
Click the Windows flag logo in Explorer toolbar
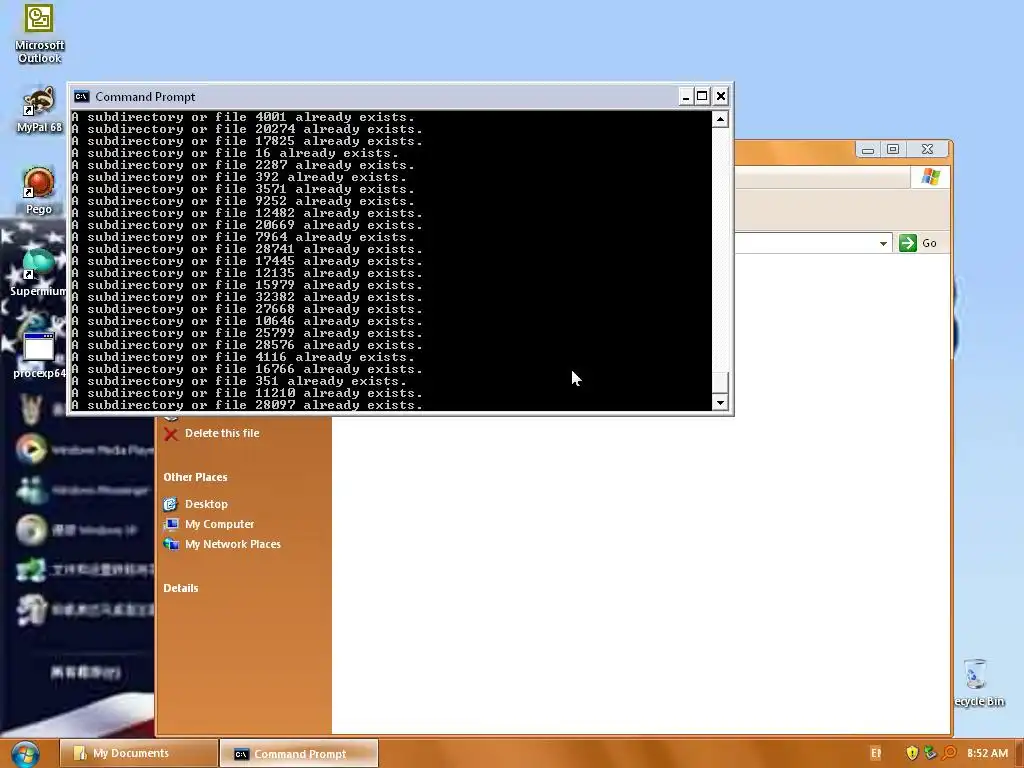pos(931,177)
